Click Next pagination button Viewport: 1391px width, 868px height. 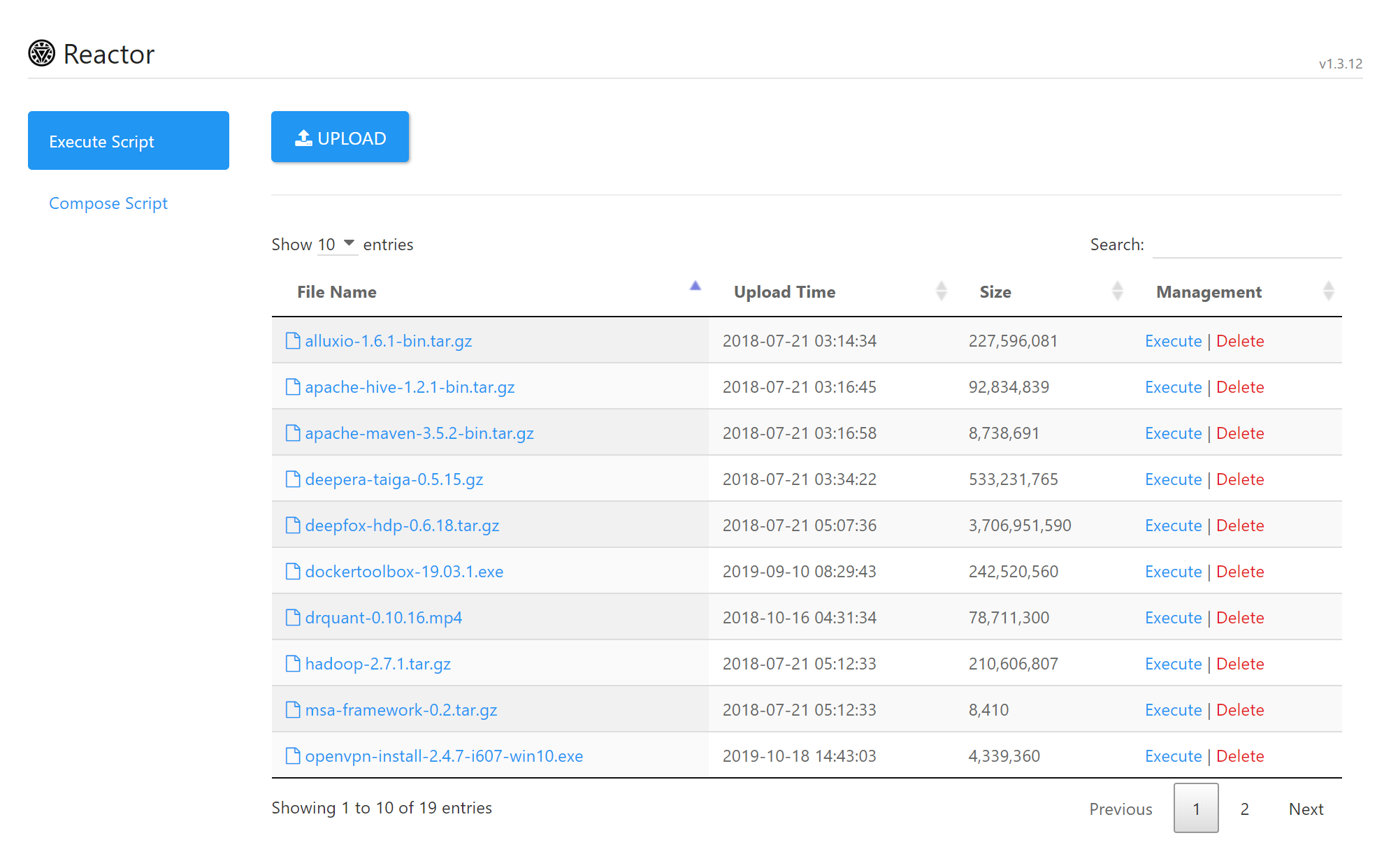point(1306,809)
